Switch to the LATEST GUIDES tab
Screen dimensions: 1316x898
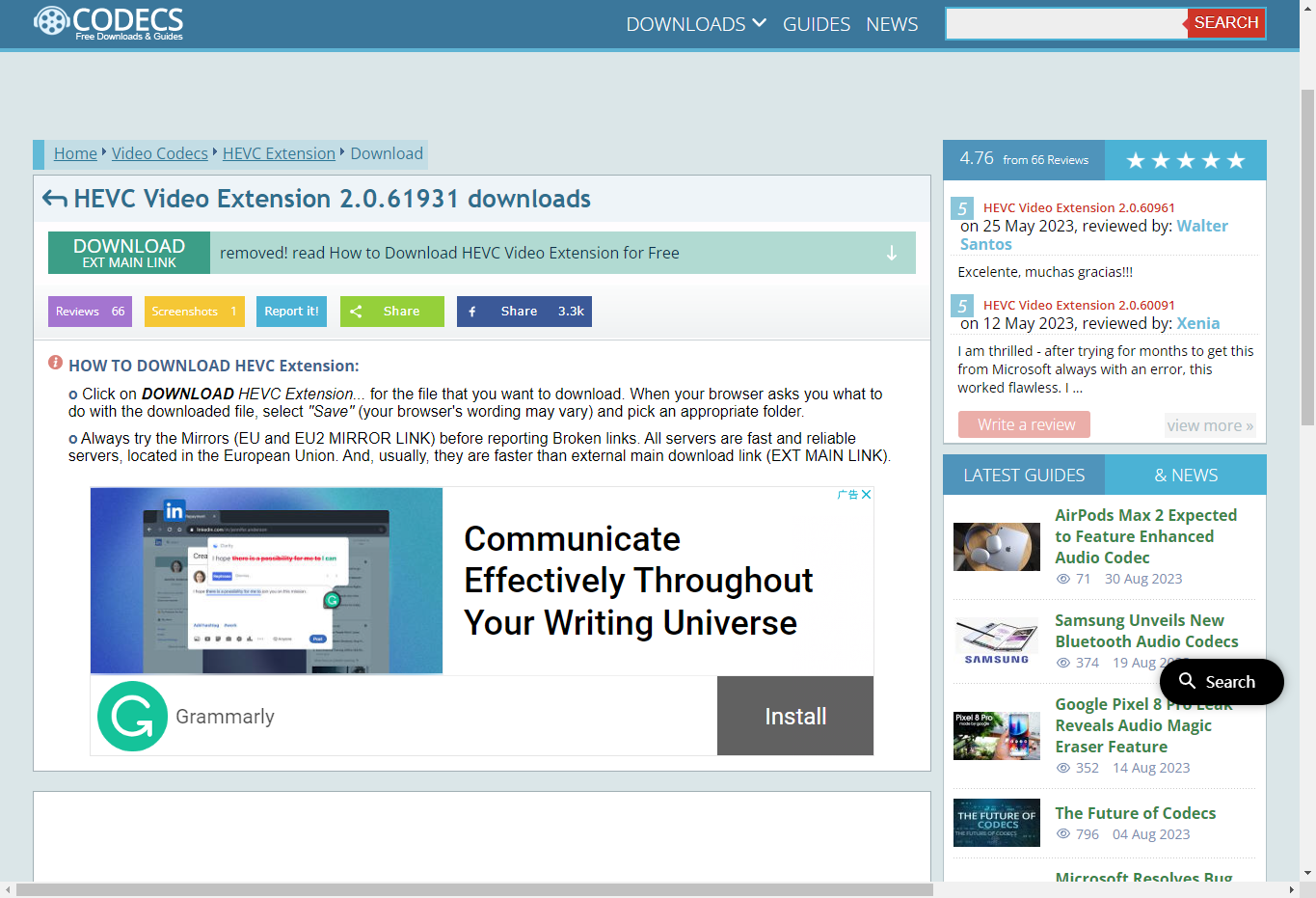[1024, 475]
